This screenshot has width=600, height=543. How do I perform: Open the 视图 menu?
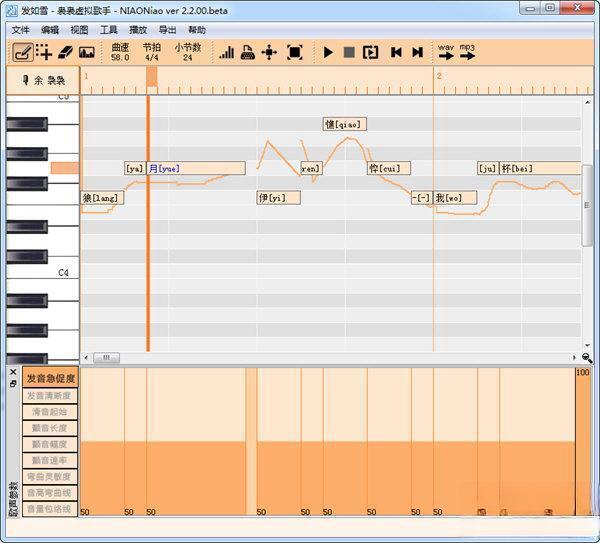coord(79,30)
